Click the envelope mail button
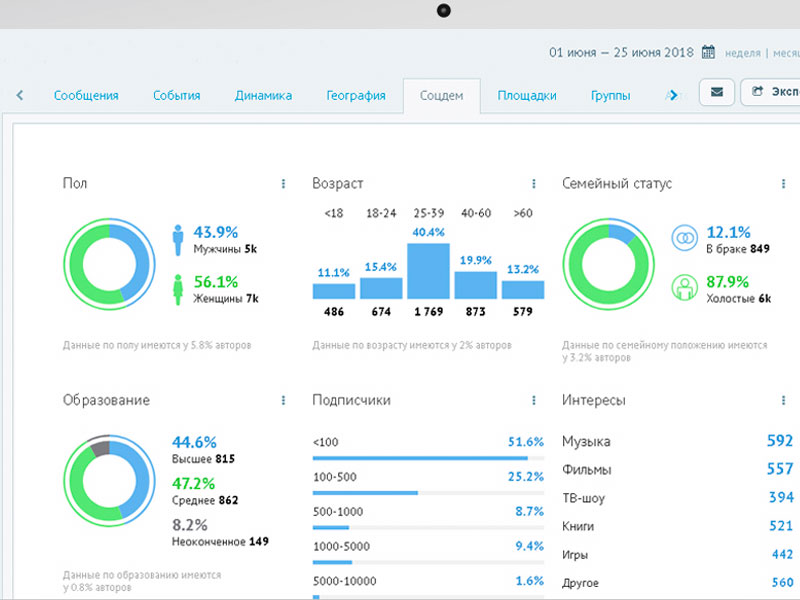 (716, 93)
